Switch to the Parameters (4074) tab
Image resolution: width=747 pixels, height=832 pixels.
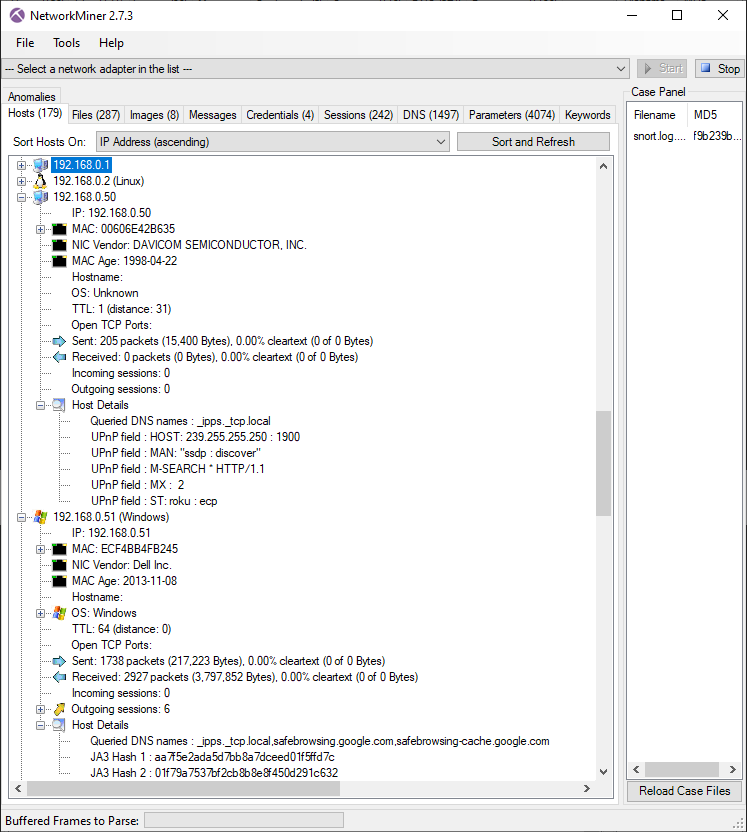pyautogui.click(x=511, y=115)
